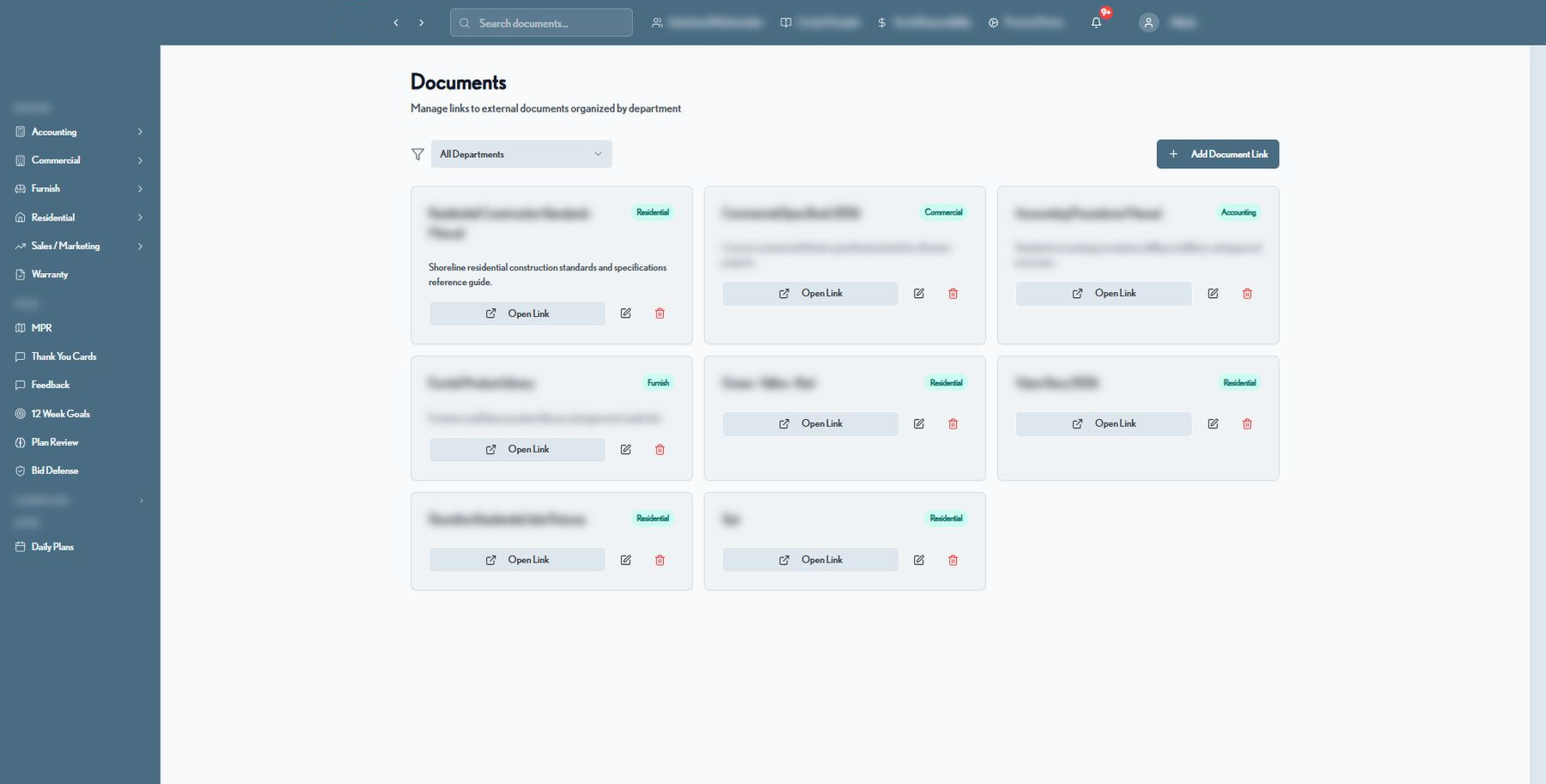Edit the card tagged Commercial

pyautogui.click(x=919, y=294)
